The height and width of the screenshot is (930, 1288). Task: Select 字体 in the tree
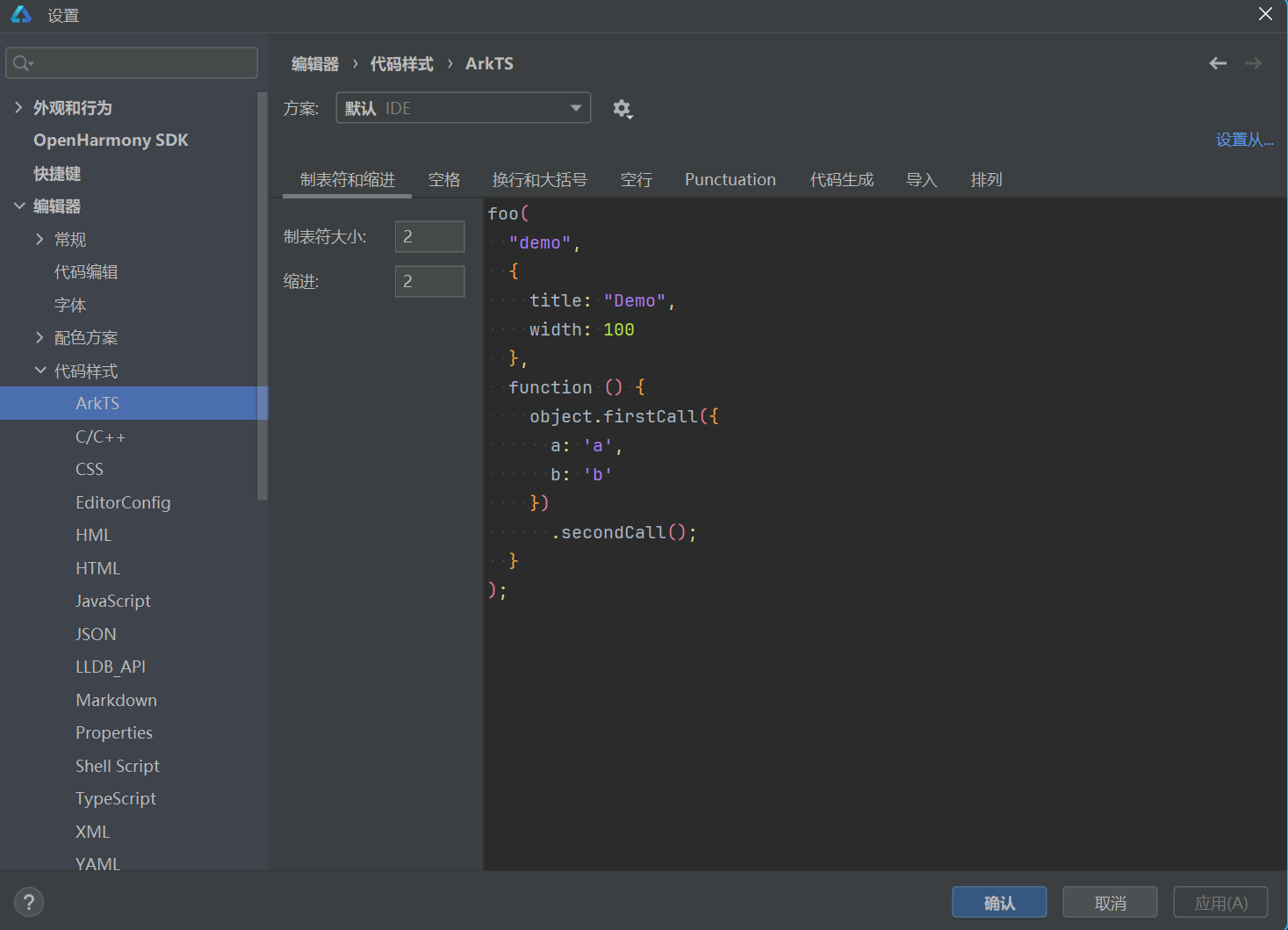coord(70,305)
